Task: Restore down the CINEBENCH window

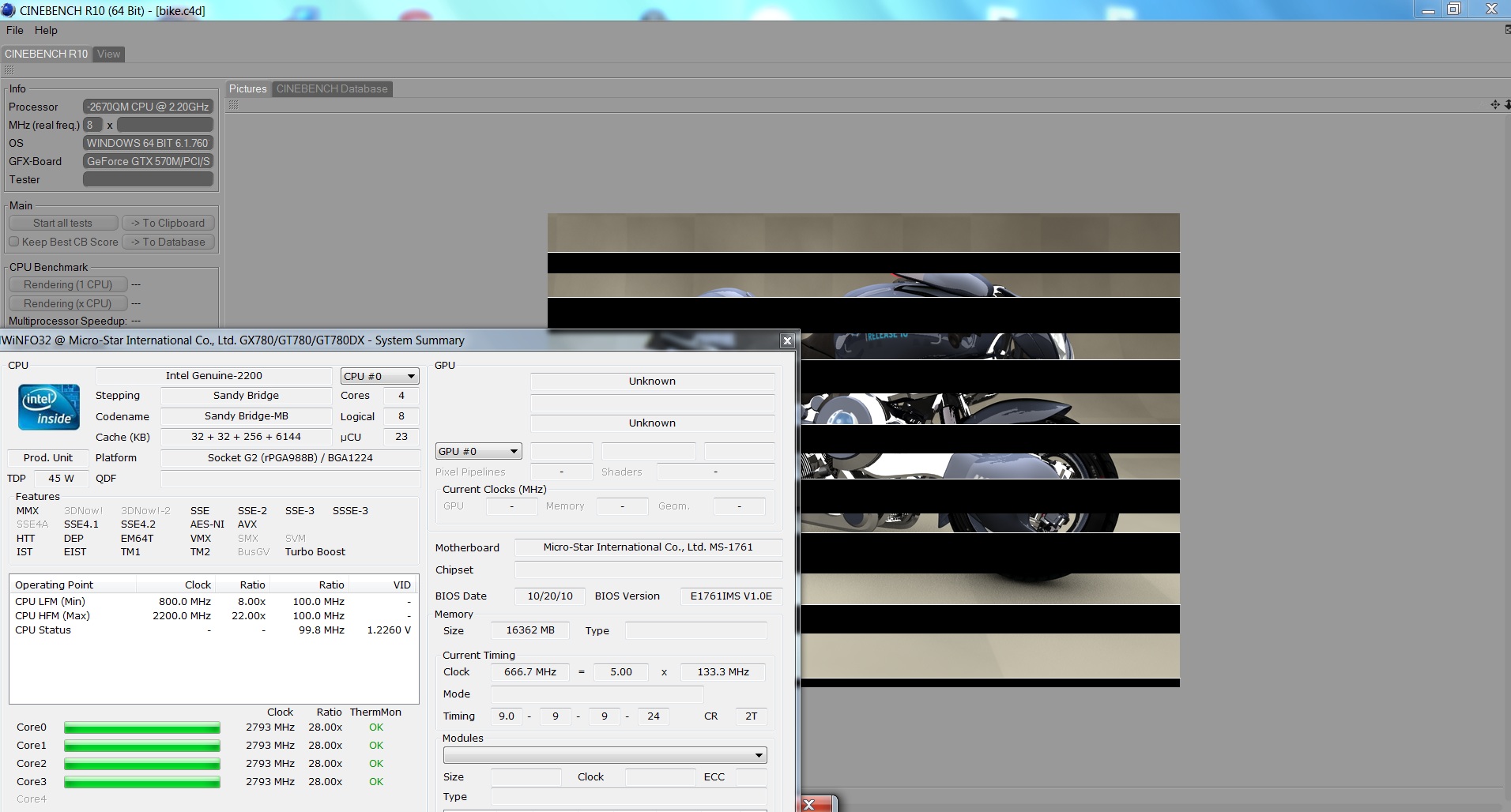Action: [x=1454, y=9]
